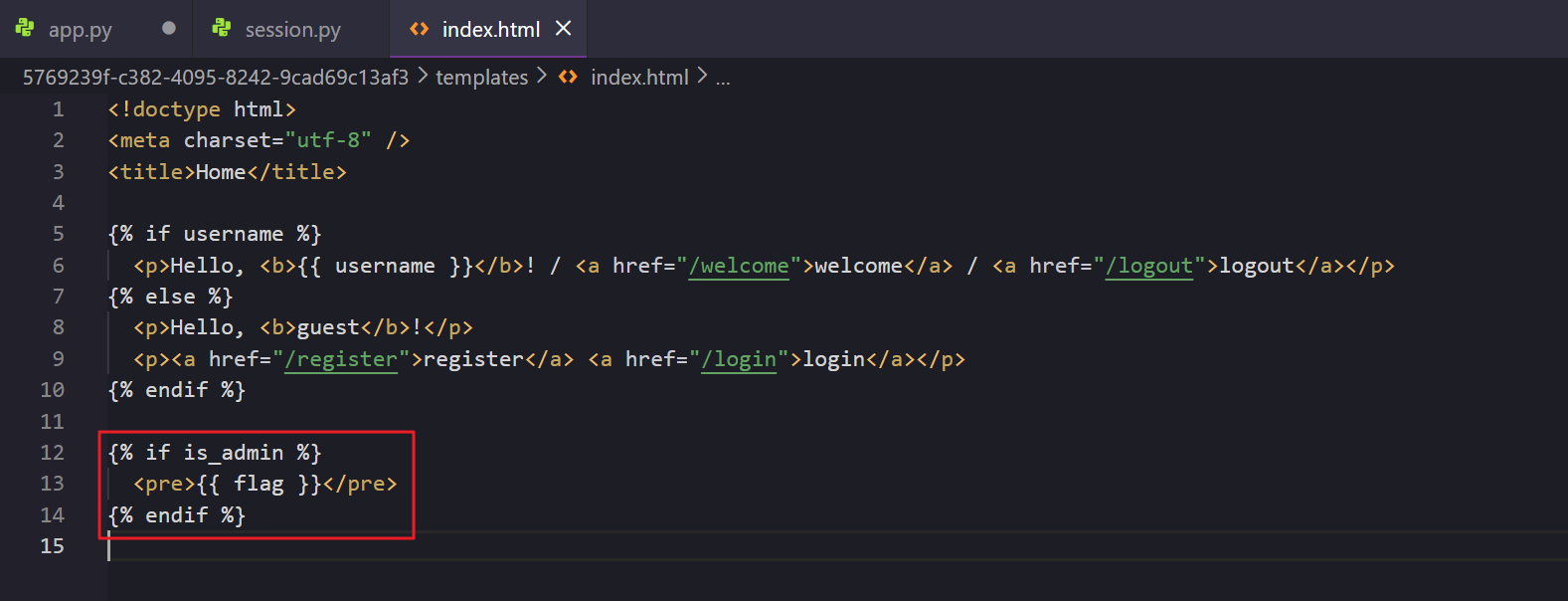The height and width of the screenshot is (601, 1568).
Task: Click the breadcrumb ellipsis symbol
Action: (x=723, y=80)
